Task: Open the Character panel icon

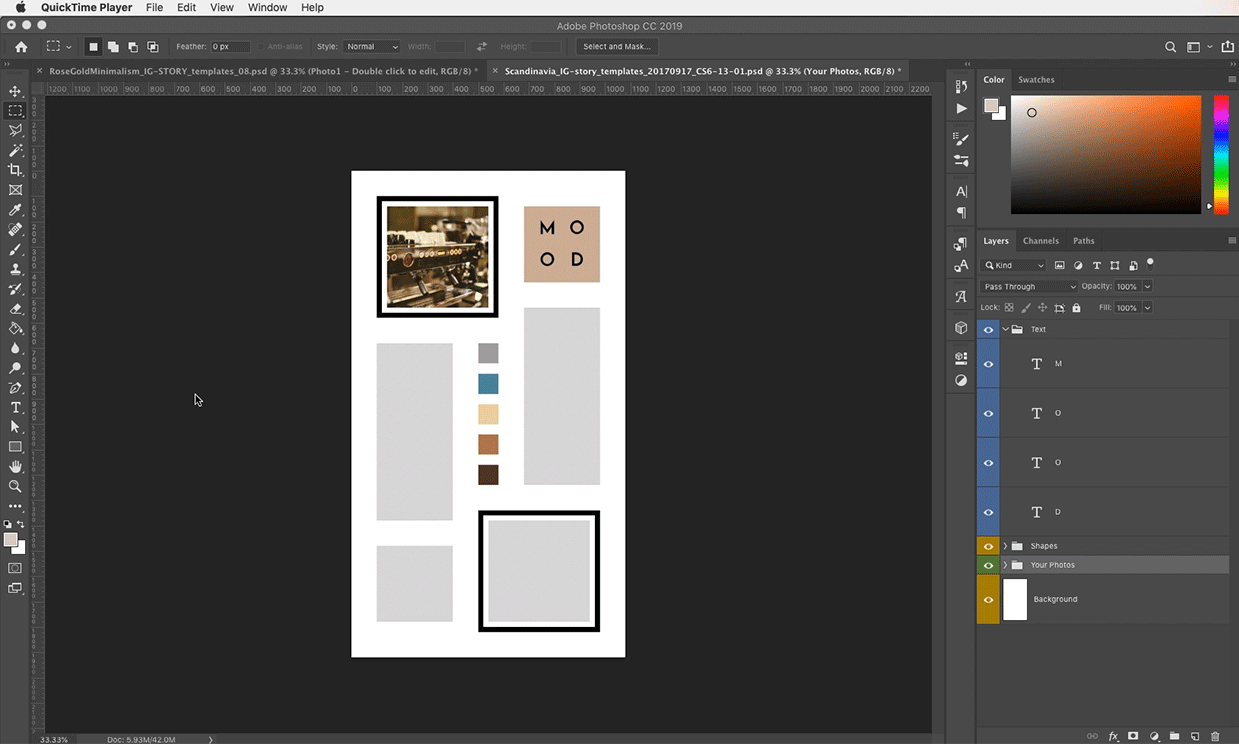Action: click(961, 191)
